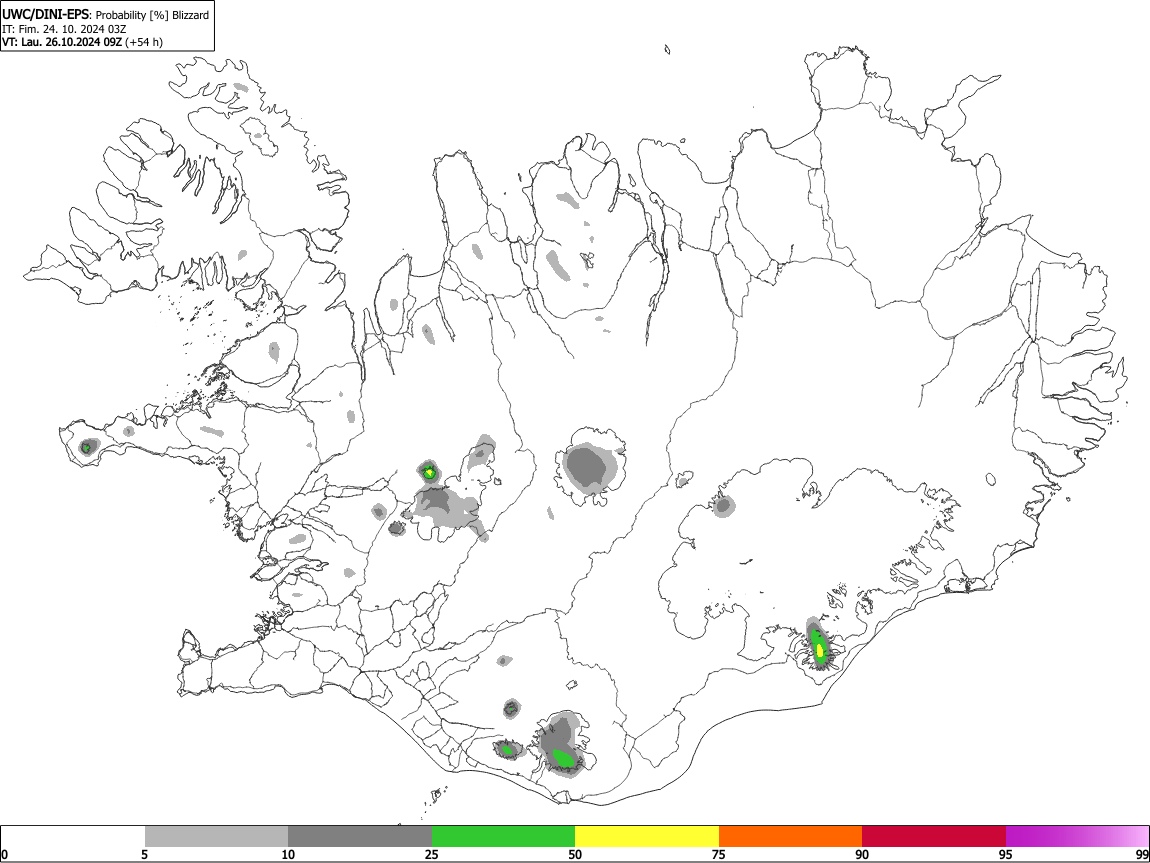The height and width of the screenshot is (863, 1150).
Task: Click the legend value '0'
Action: click(x=5, y=854)
